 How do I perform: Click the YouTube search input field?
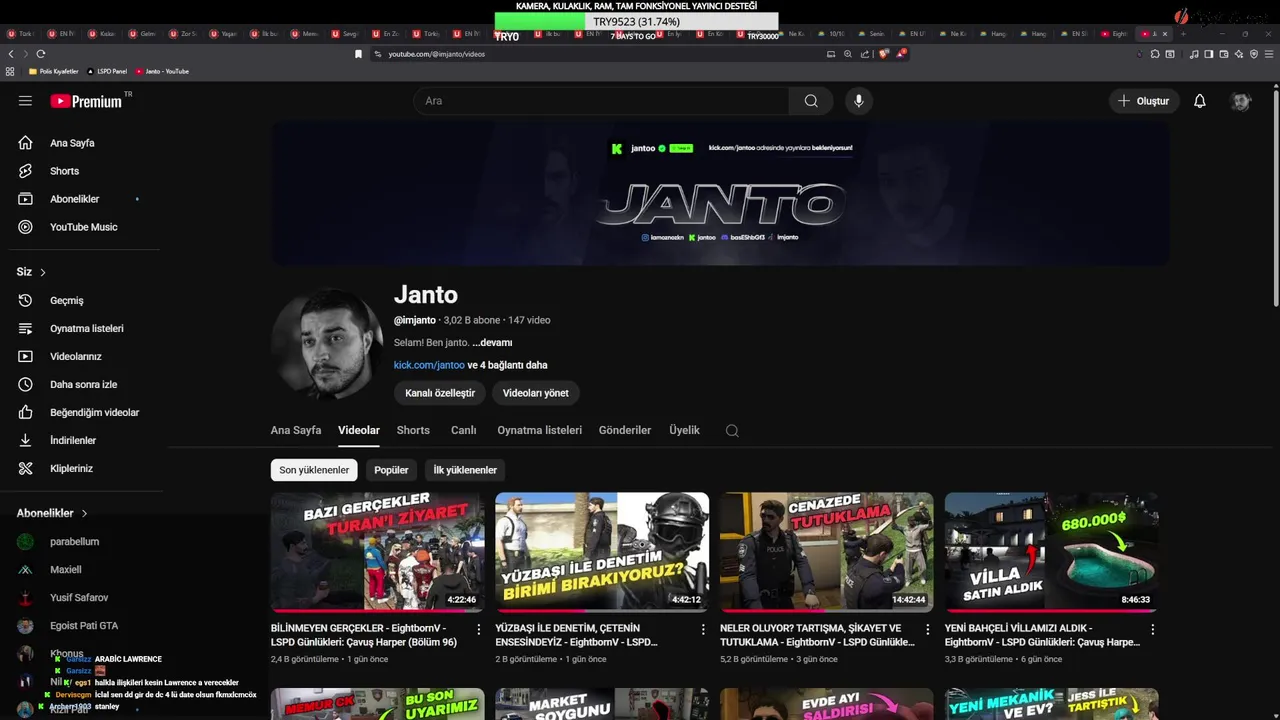pyautogui.click(x=602, y=101)
